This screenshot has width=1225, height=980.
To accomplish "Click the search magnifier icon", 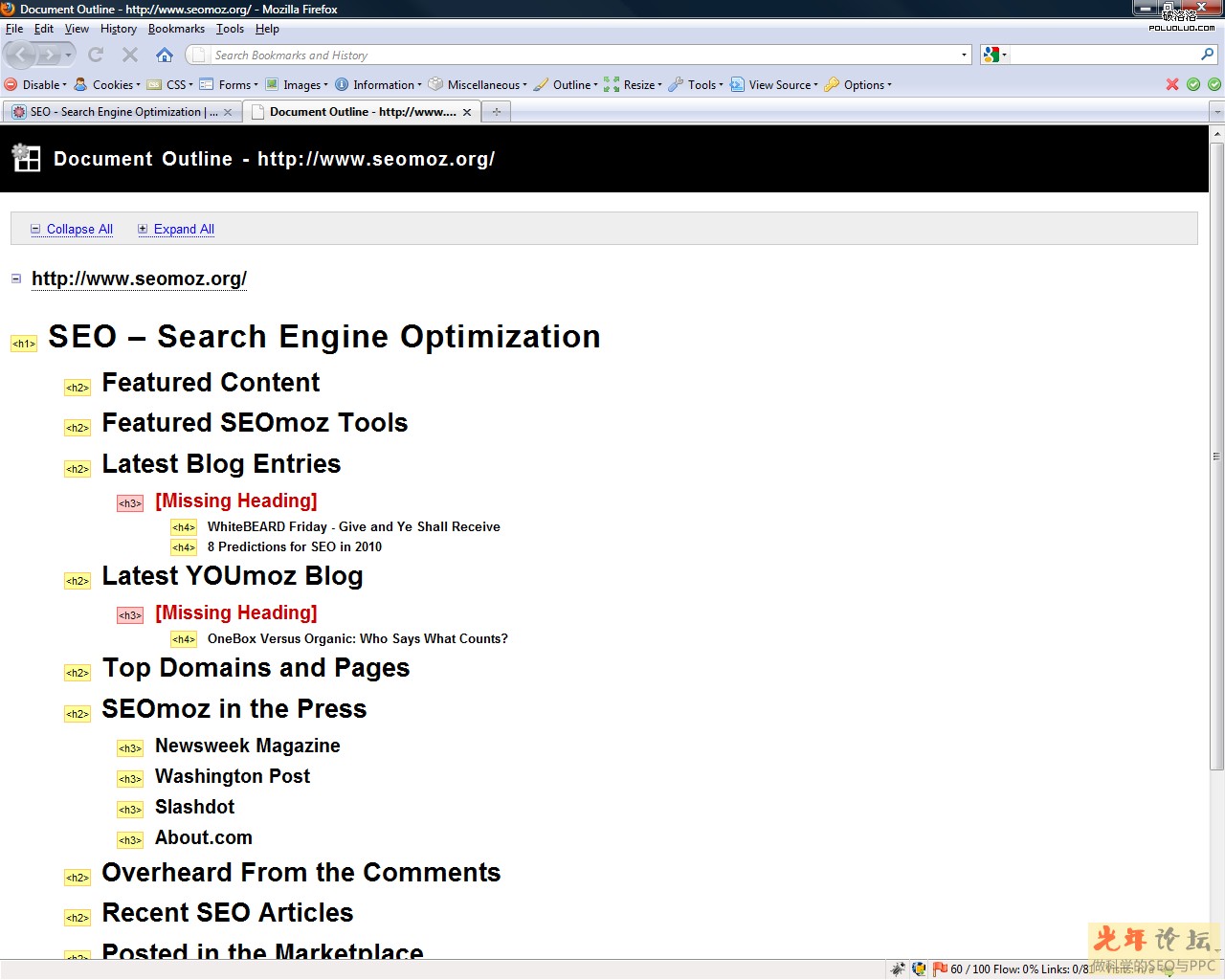I will pyautogui.click(x=1207, y=55).
